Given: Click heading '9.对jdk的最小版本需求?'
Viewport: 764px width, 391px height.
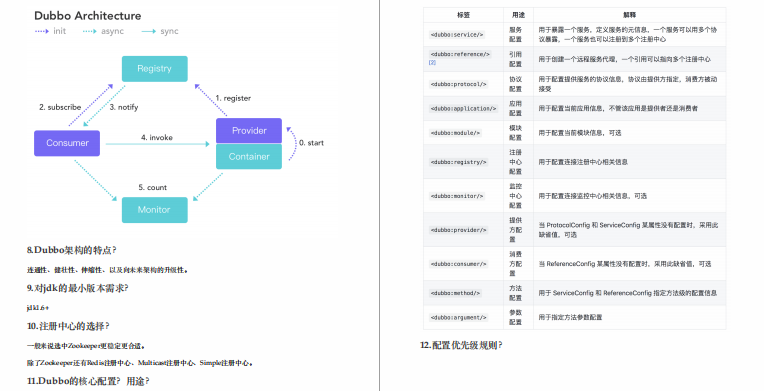Looking at the screenshot, I should [x=77, y=288].
